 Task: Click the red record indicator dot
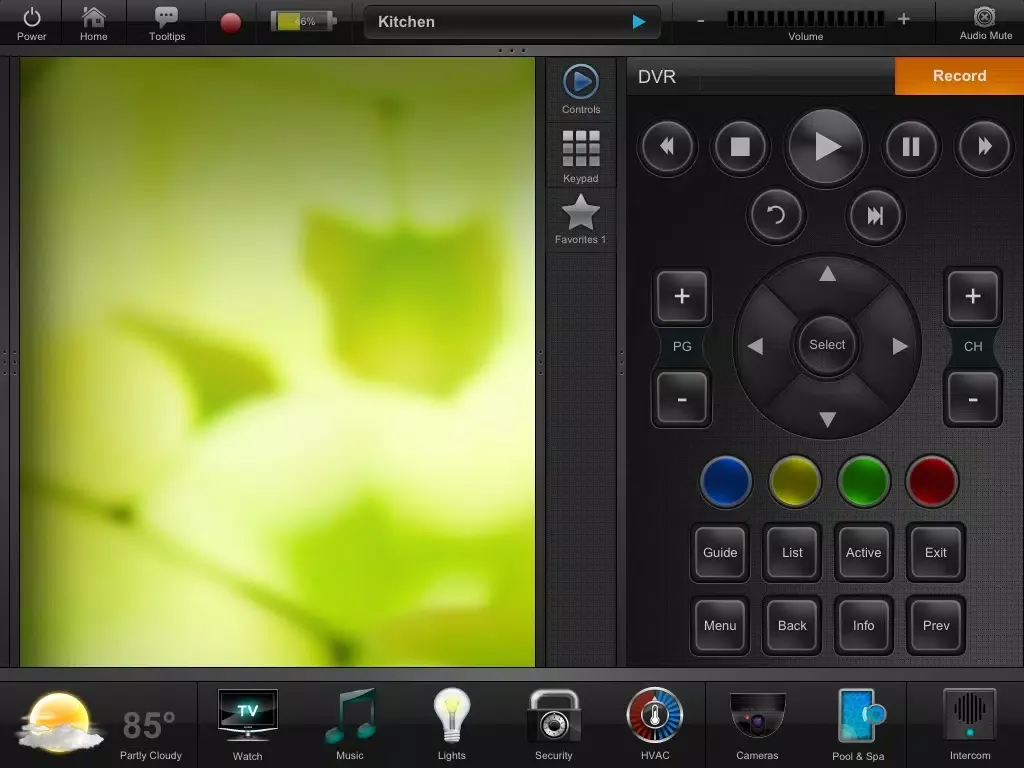231,22
